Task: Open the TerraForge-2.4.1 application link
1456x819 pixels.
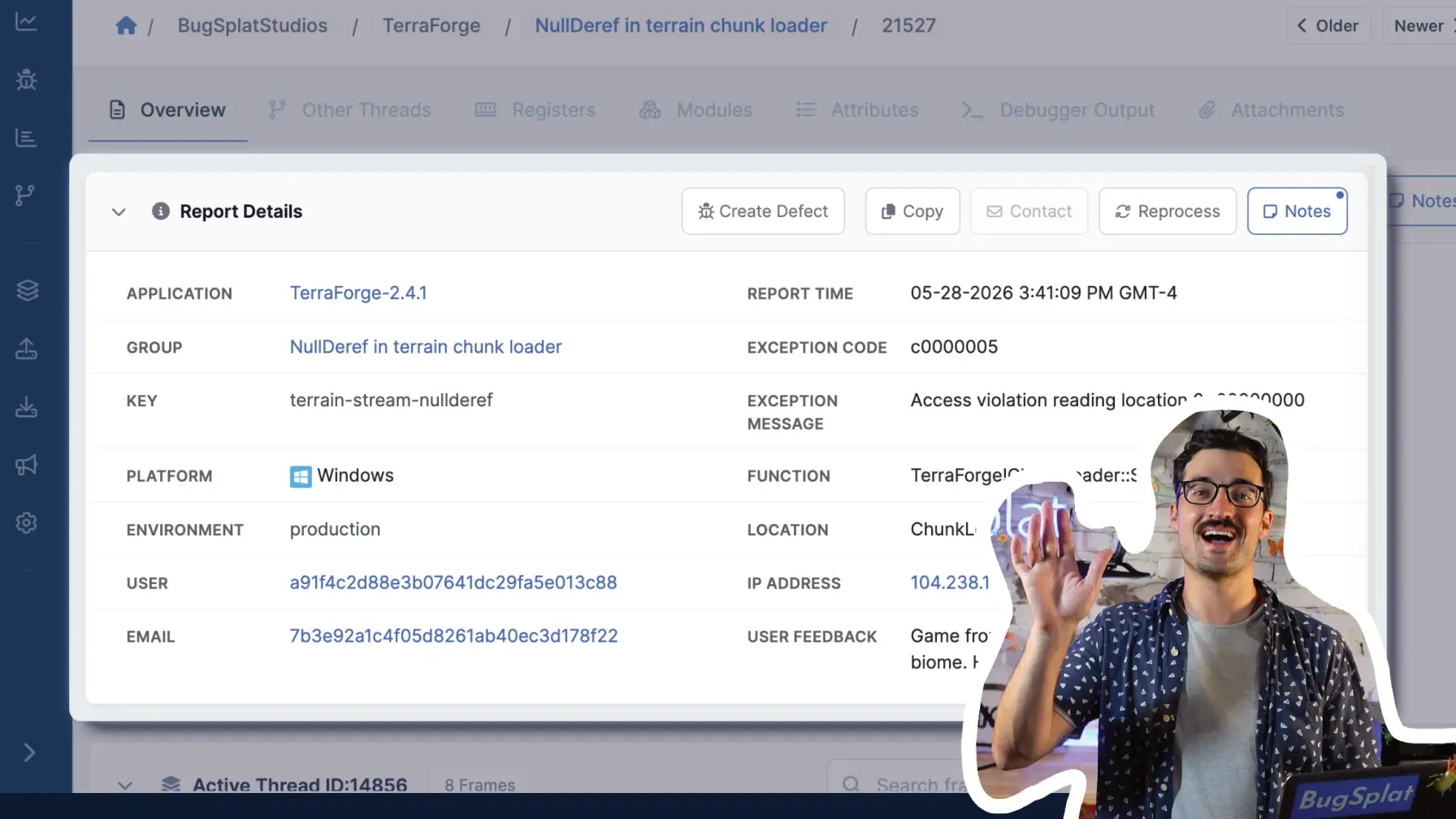Action: (x=358, y=293)
